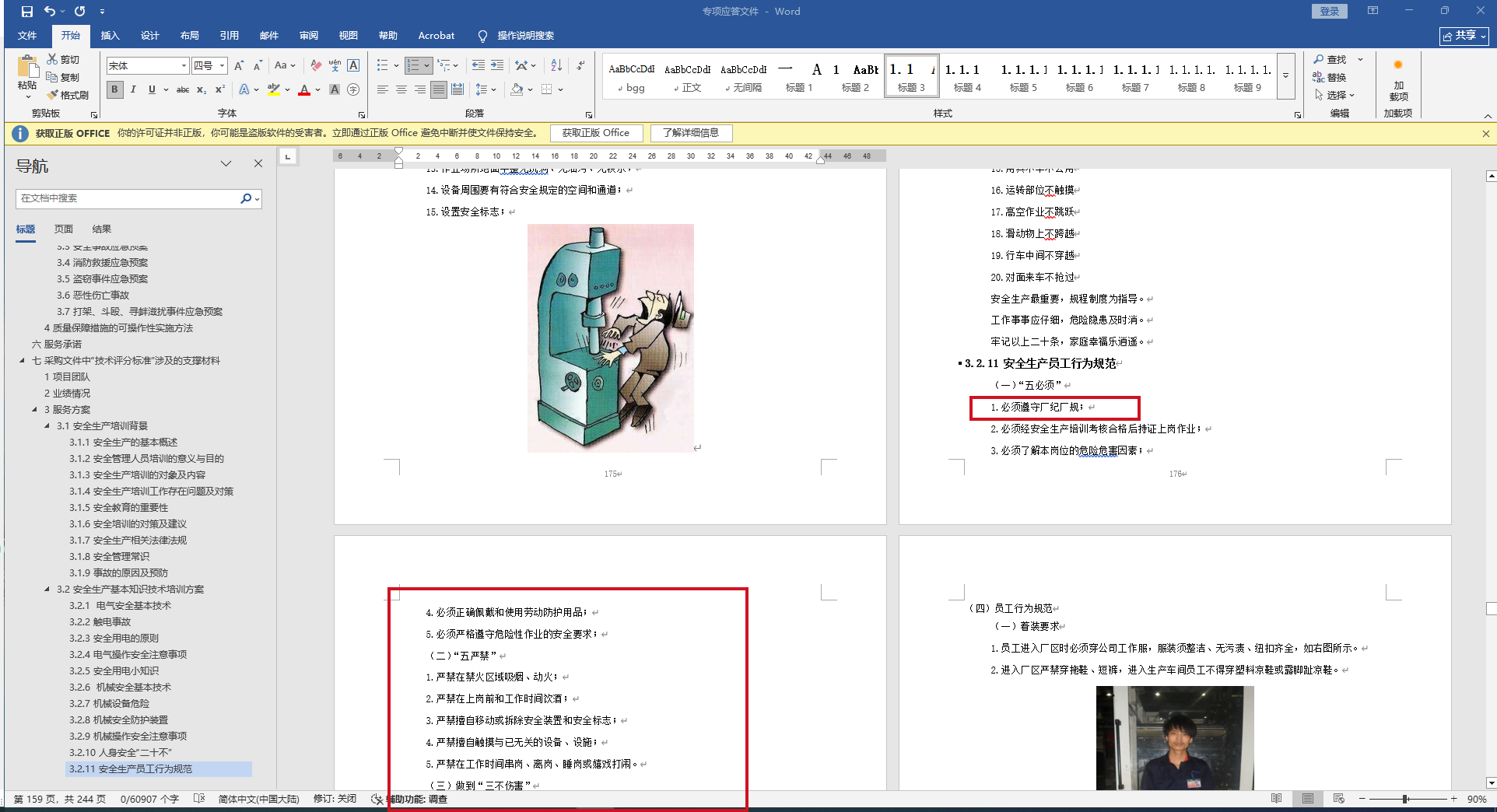1497x812 pixels.
Task: Switch to the 页面 navigation tab
Action: 64,229
